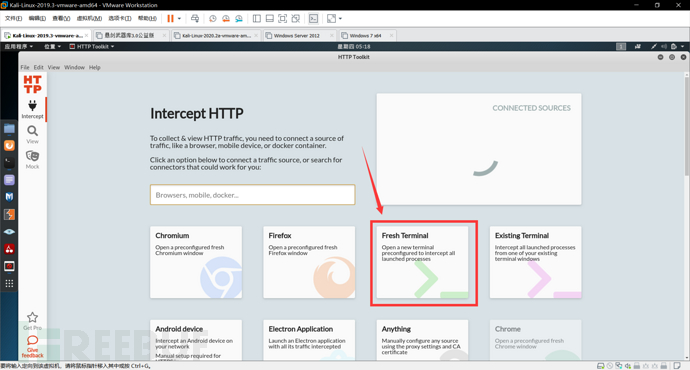Open Kali 位置 places menu
The height and width of the screenshot is (370, 690).
pos(52,46)
